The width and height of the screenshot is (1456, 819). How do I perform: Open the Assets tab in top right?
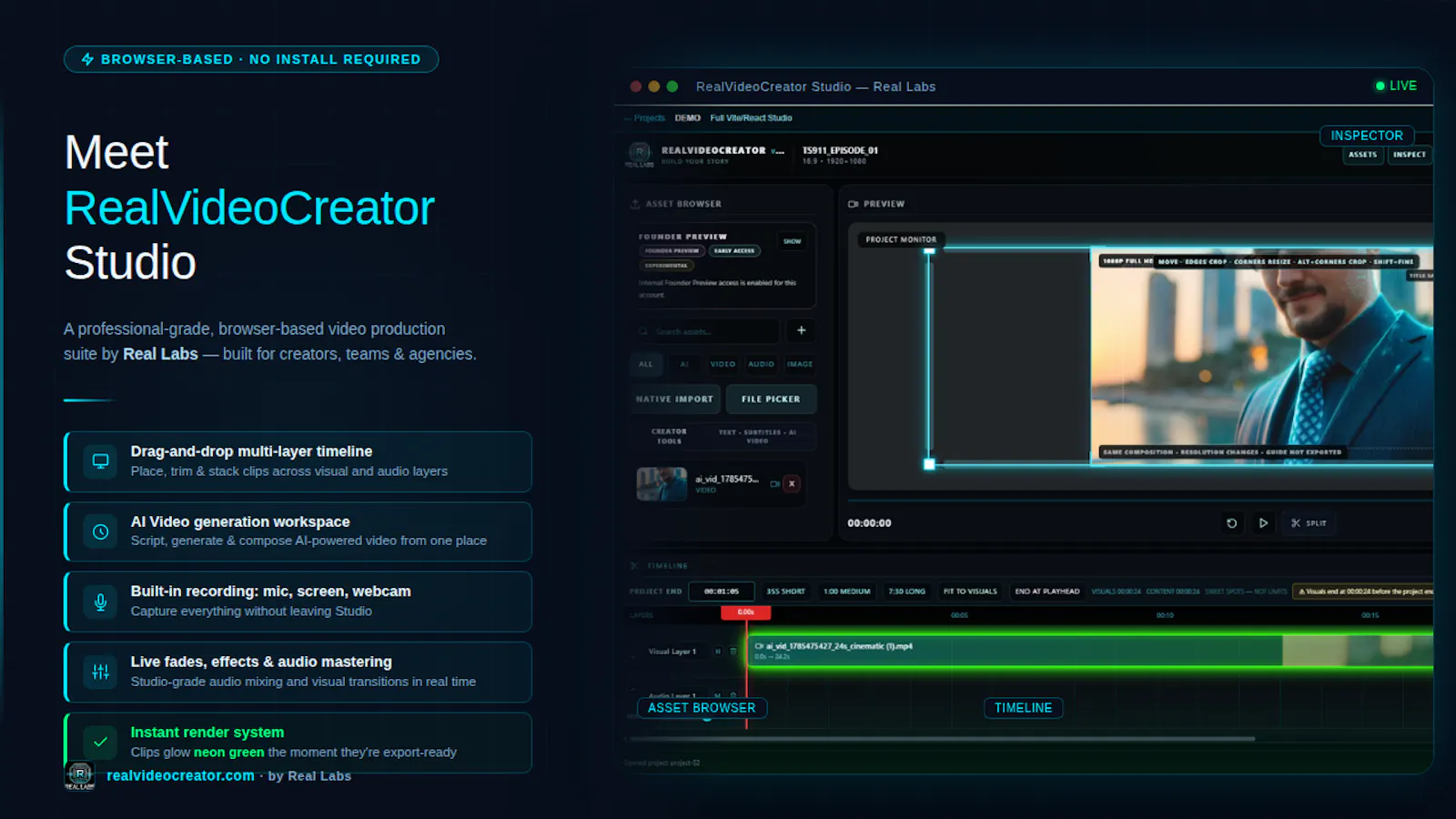click(1362, 155)
